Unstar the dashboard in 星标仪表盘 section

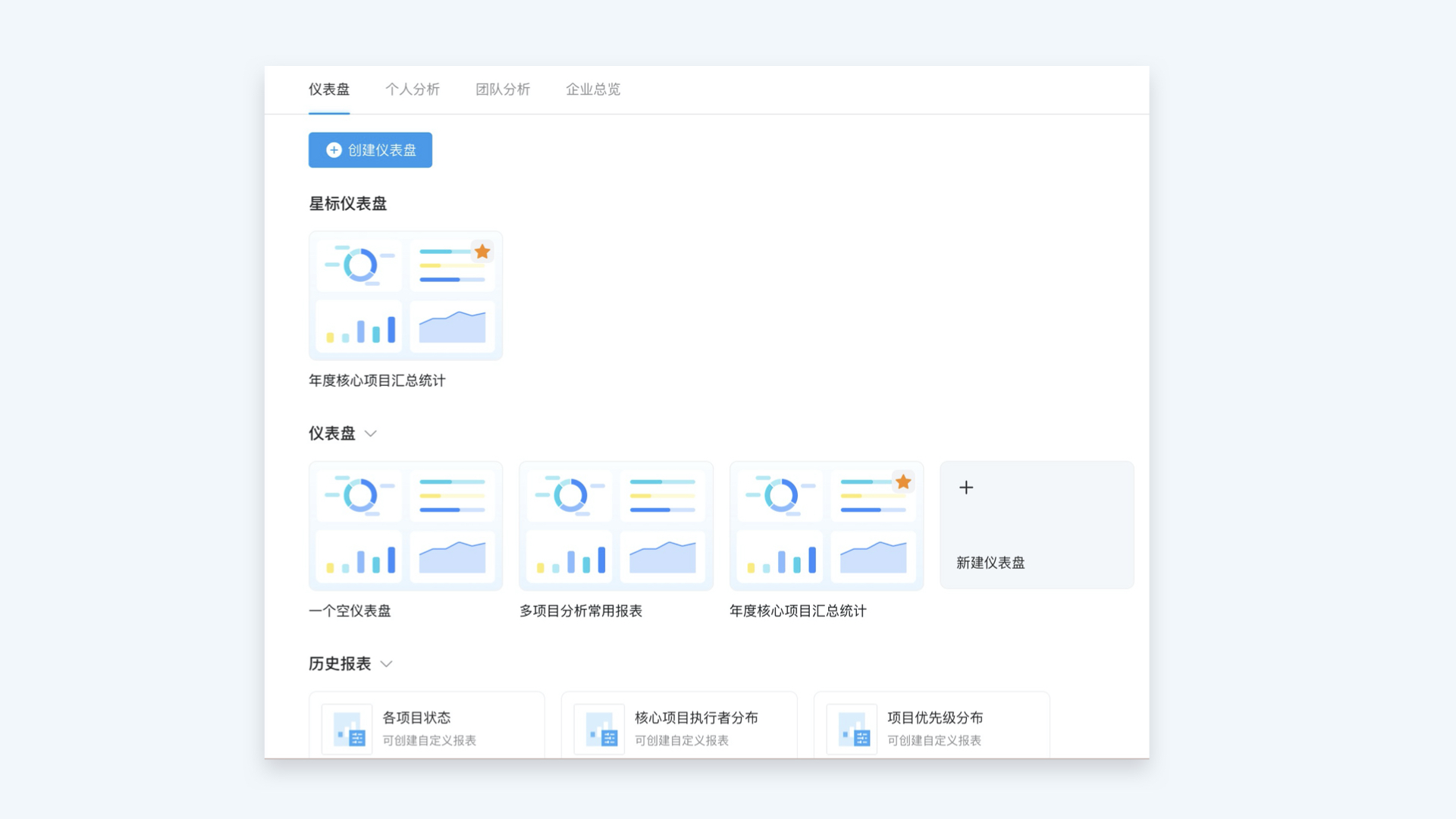pyautogui.click(x=482, y=251)
